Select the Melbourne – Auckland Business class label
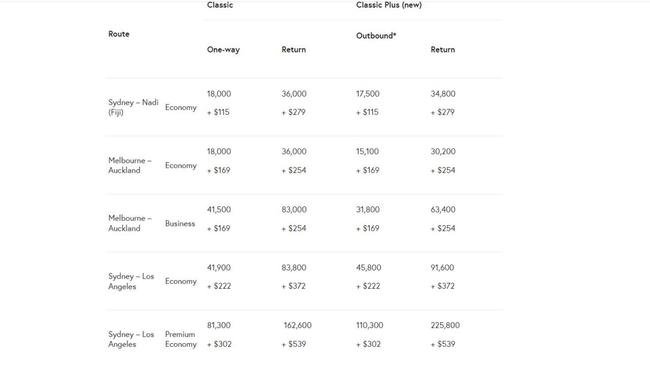 [180, 223]
